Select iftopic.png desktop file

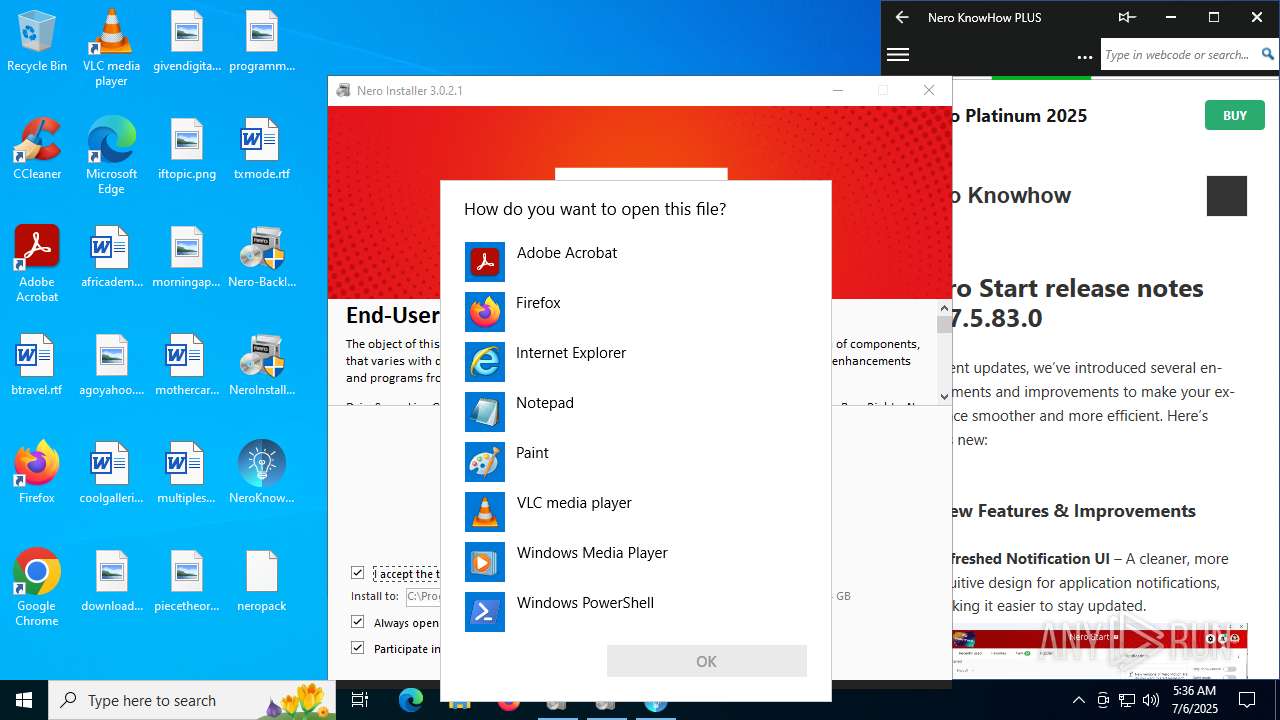pos(187,149)
